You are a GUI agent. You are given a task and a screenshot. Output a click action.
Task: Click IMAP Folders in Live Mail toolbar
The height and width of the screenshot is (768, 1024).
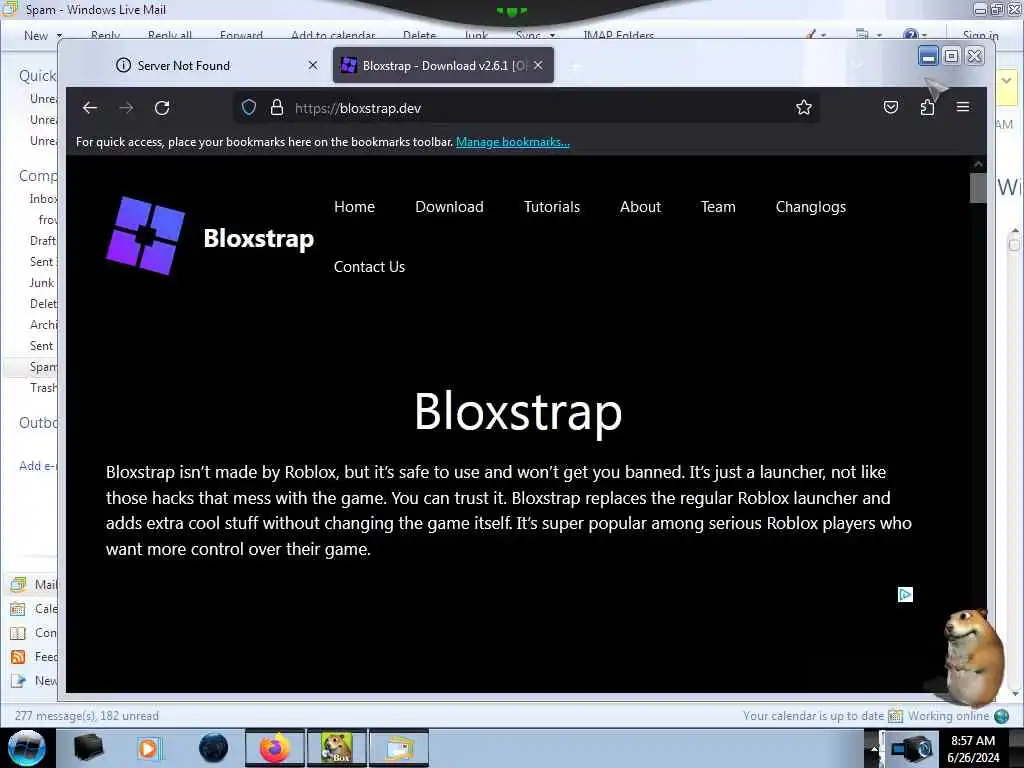point(618,36)
